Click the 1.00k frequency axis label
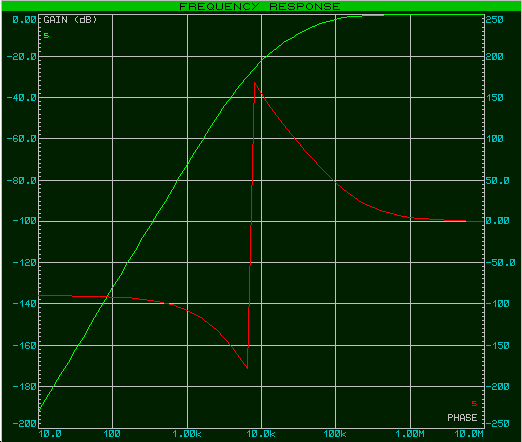 [187, 434]
